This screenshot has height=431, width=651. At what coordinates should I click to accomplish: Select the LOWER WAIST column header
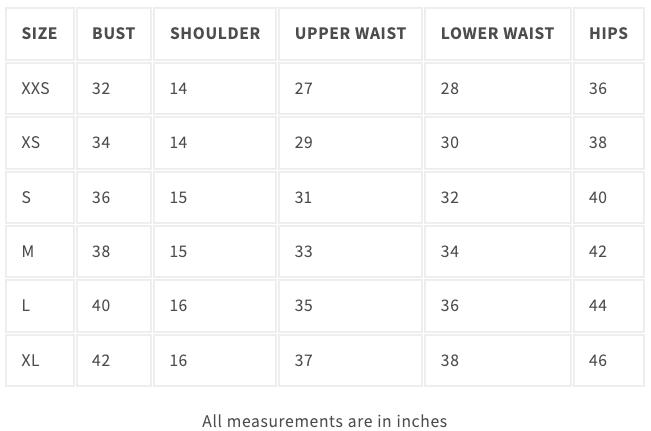497,33
